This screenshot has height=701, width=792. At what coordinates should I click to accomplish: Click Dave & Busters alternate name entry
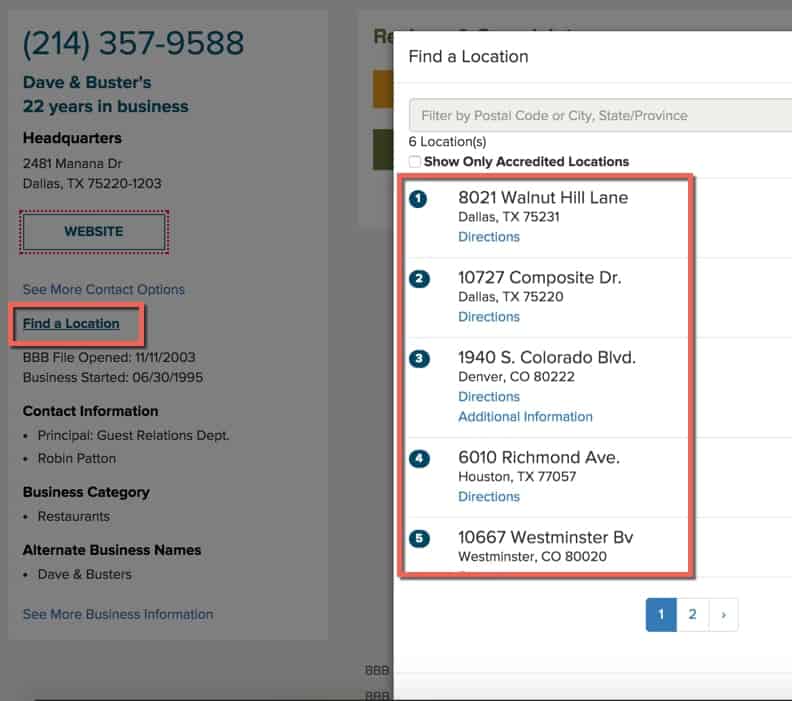84,574
